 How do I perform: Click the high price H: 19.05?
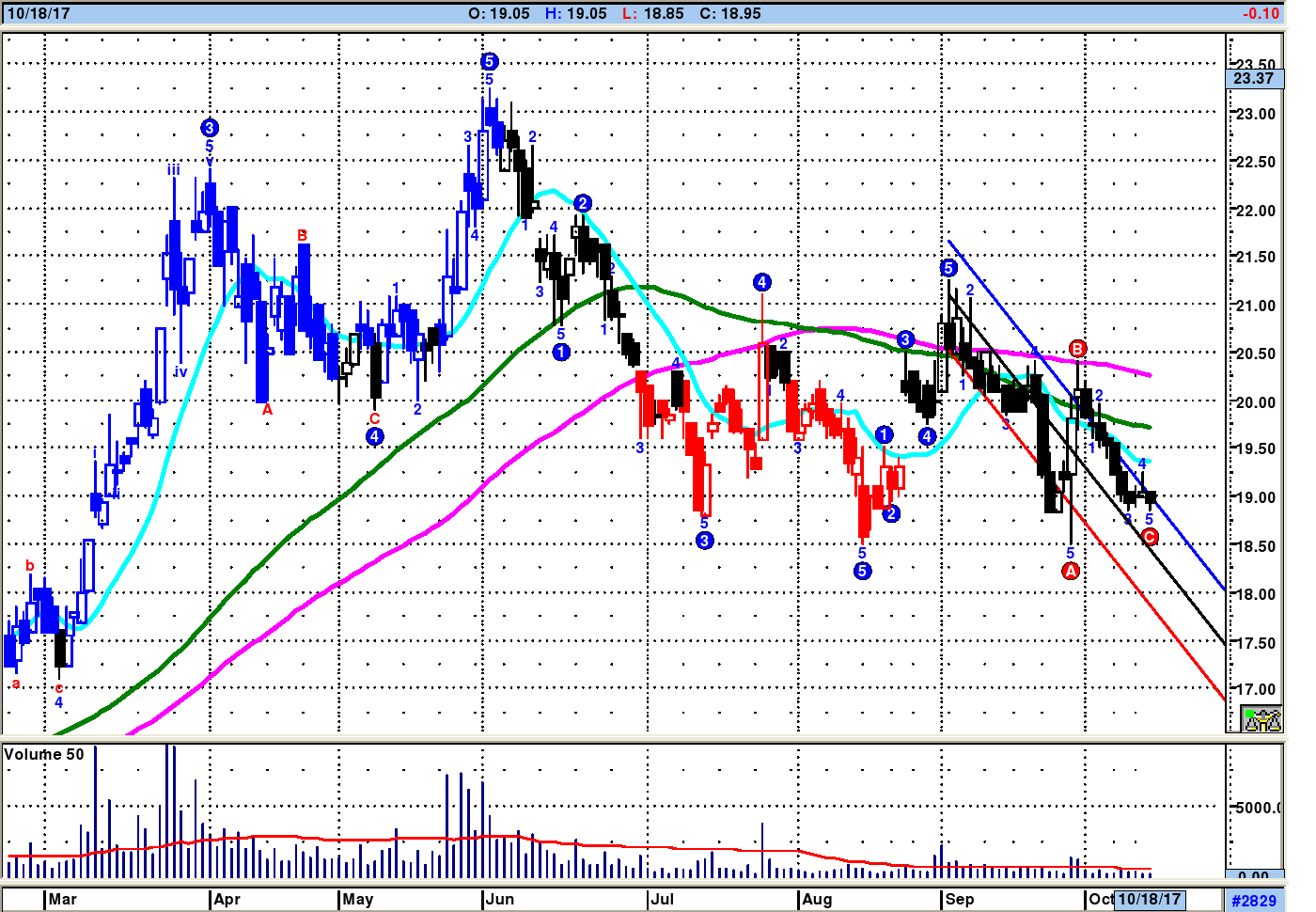(576, 13)
